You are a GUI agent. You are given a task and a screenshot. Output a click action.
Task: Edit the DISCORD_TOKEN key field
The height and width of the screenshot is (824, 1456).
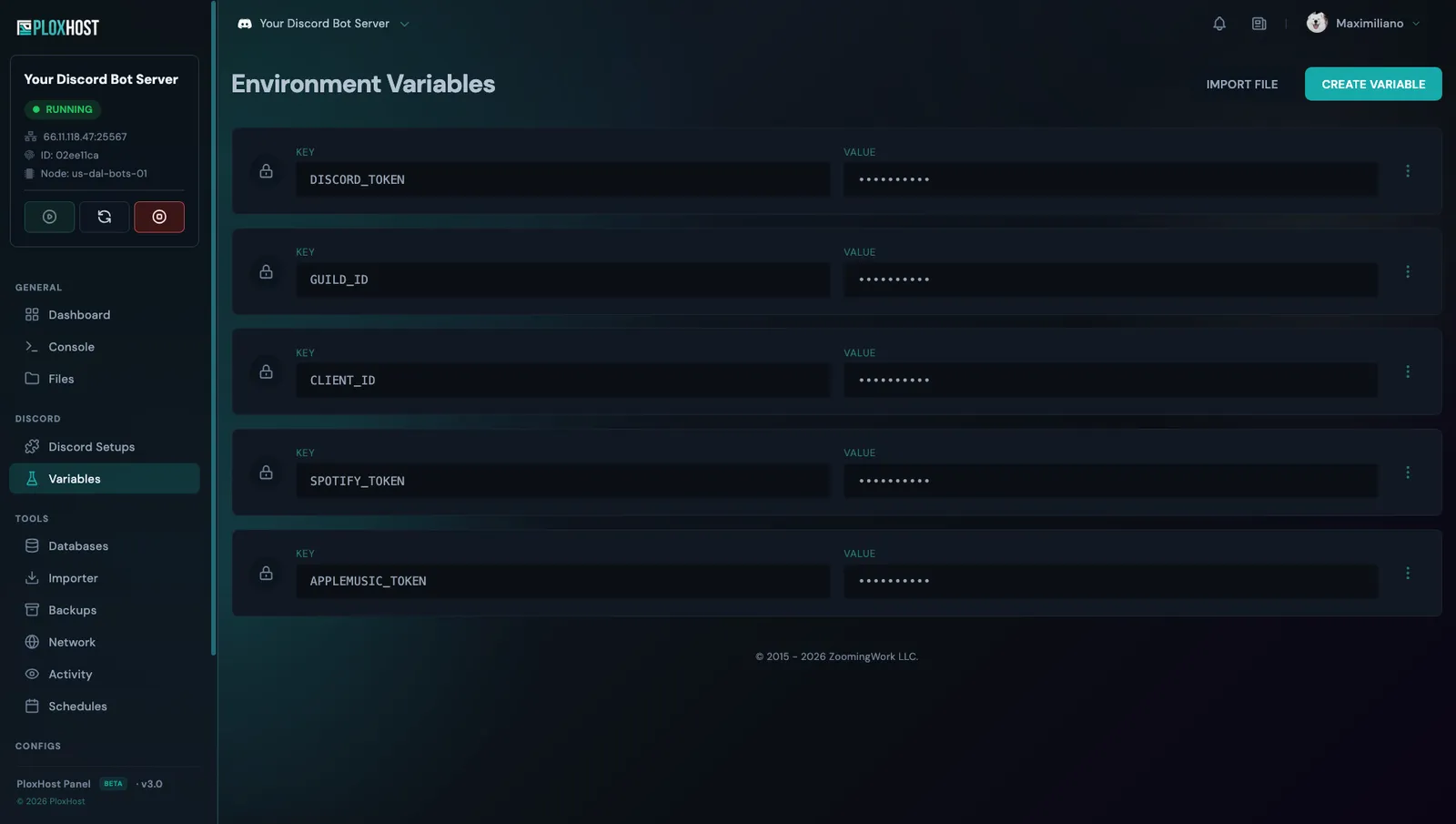tap(562, 179)
